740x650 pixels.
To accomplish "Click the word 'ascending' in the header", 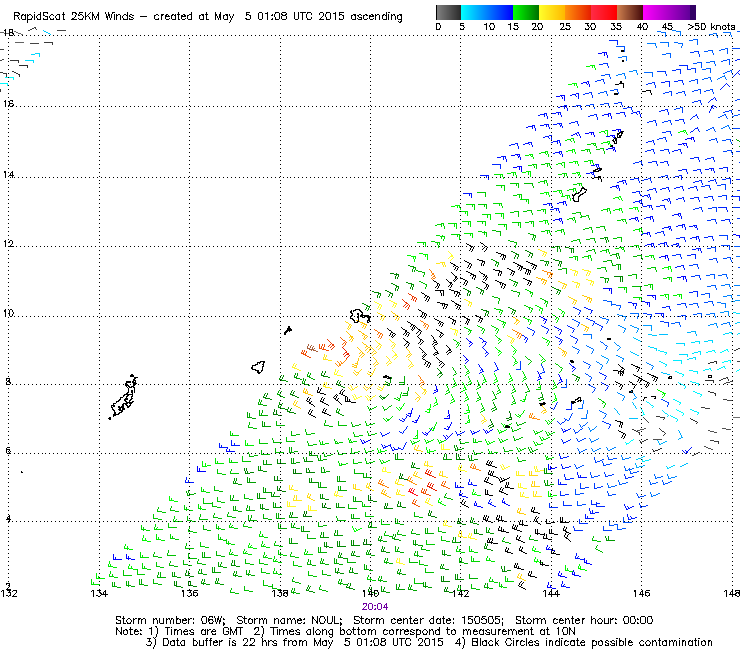I will [x=376, y=17].
